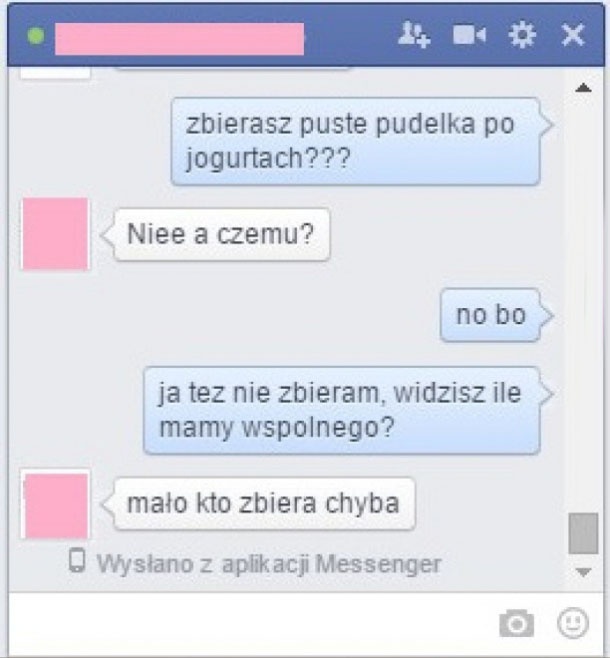Open the emoticon picker smiley icon
Image resolution: width=610 pixels, height=658 pixels.
click(573, 623)
